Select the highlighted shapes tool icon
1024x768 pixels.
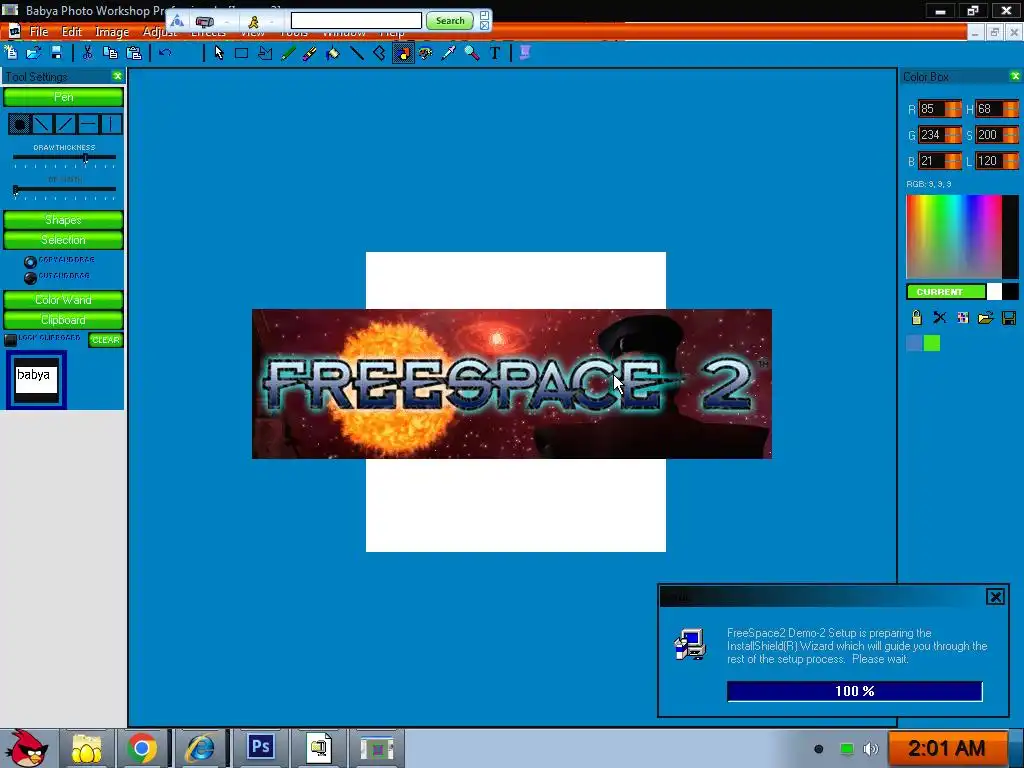point(403,53)
